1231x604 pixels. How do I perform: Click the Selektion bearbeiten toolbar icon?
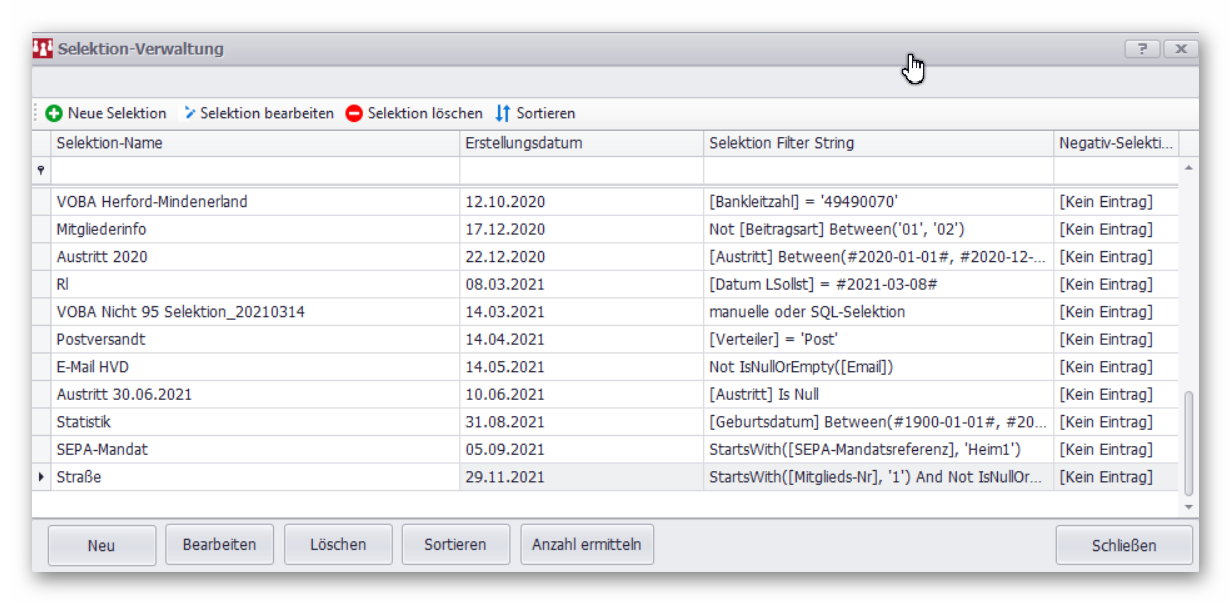[190, 114]
